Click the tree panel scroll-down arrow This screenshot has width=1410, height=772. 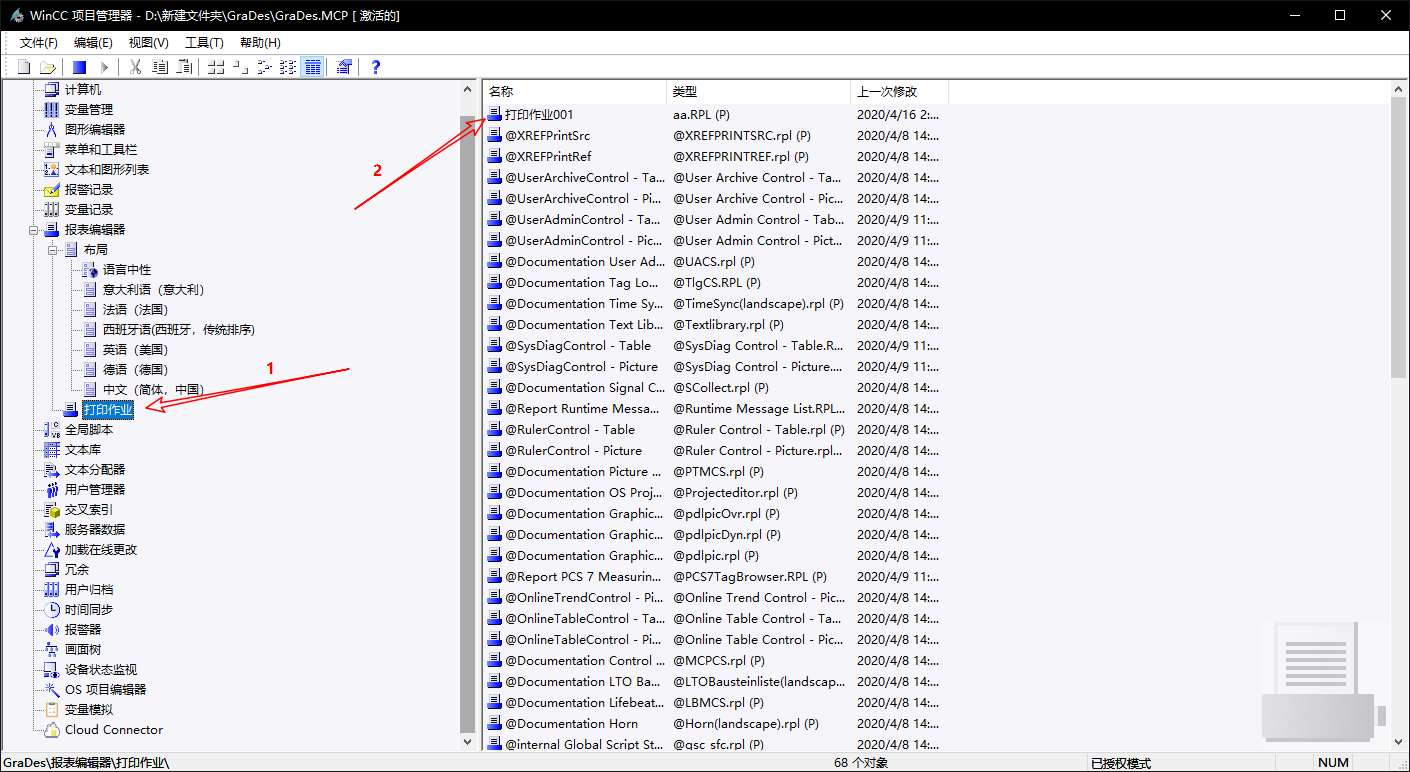(468, 743)
